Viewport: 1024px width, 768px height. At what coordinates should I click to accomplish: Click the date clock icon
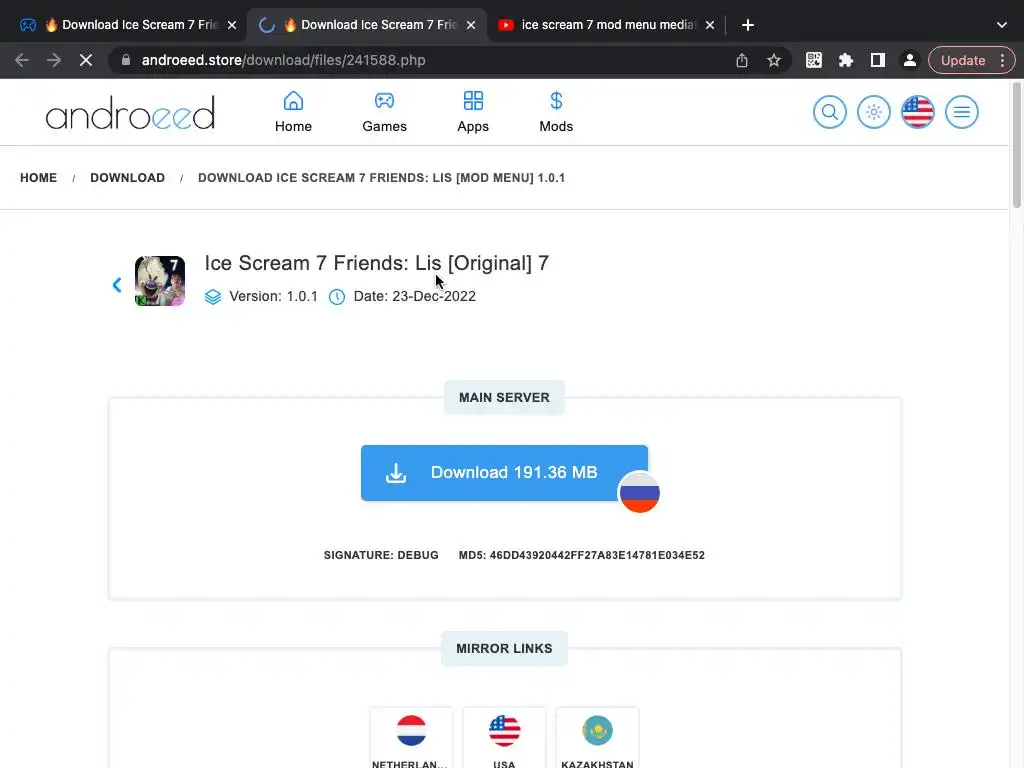337,296
